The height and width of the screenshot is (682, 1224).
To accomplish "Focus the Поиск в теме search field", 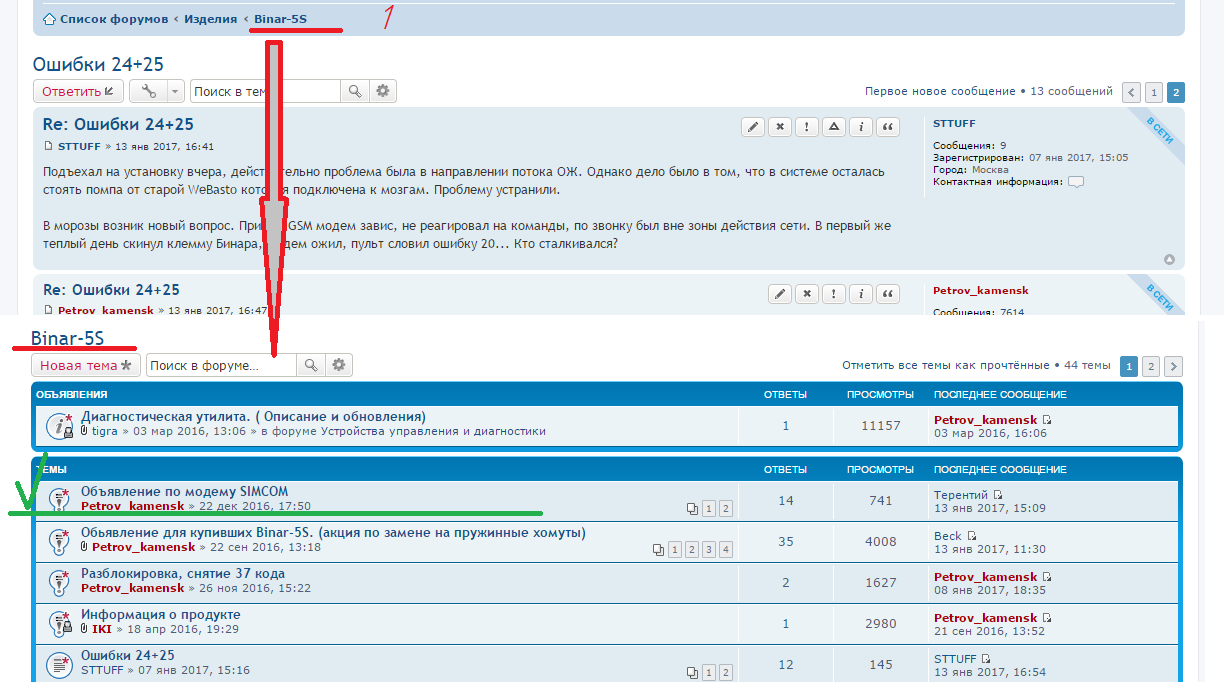I will click(x=266, y=91).
